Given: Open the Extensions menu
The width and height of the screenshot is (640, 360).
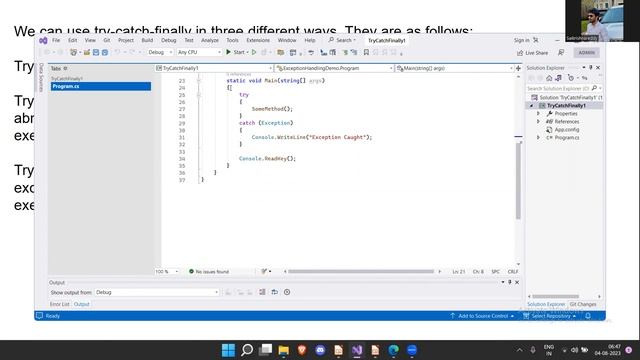Looking at the screenshot, I should 258,40.
